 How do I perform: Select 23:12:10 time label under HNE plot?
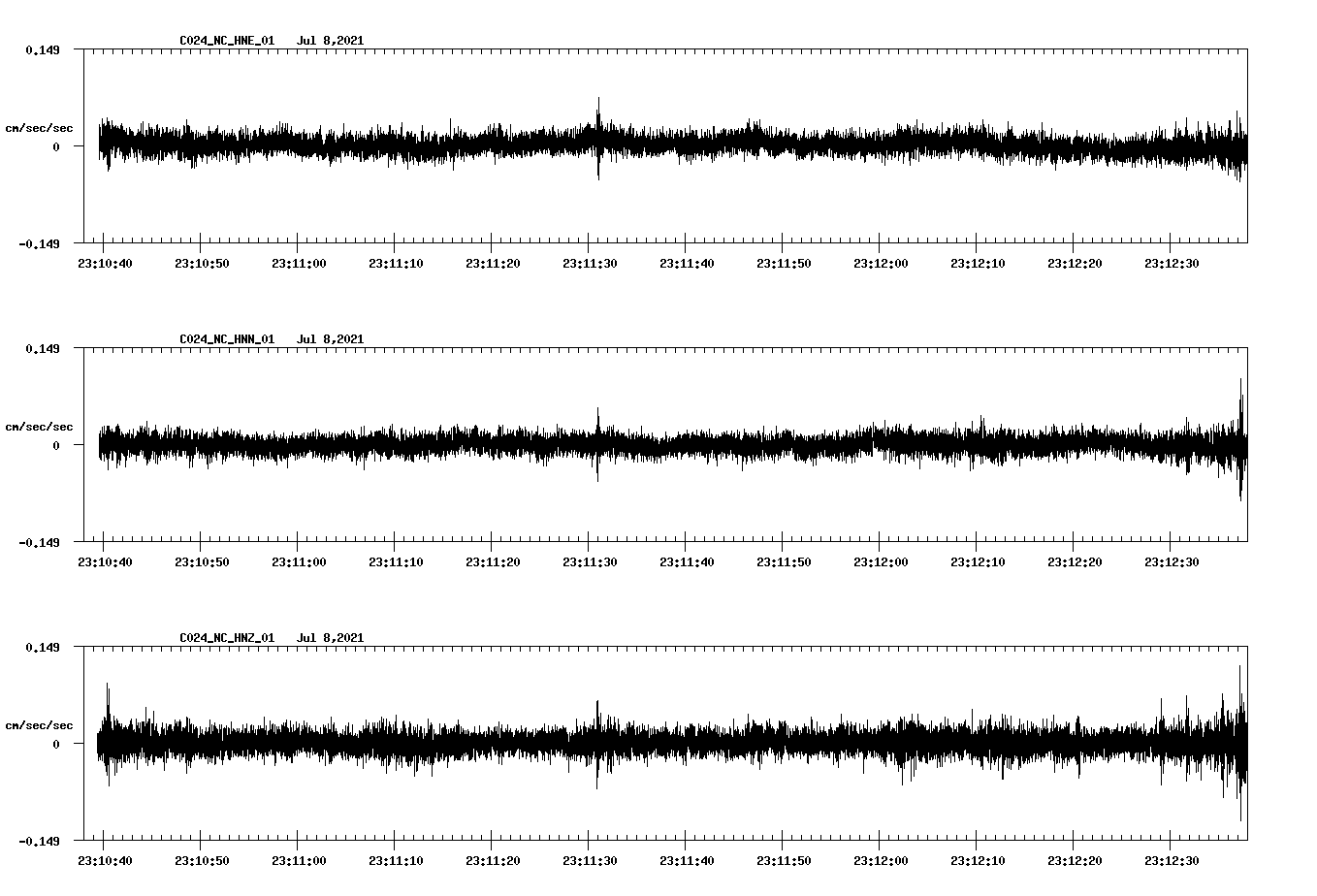pyautogui.click(x=978, y=264)
